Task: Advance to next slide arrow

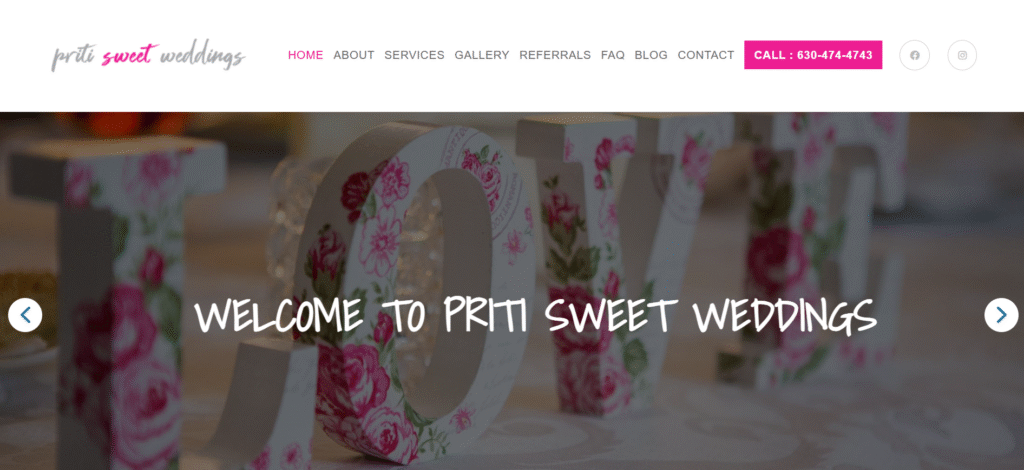Action: [x=1001, y=315]
